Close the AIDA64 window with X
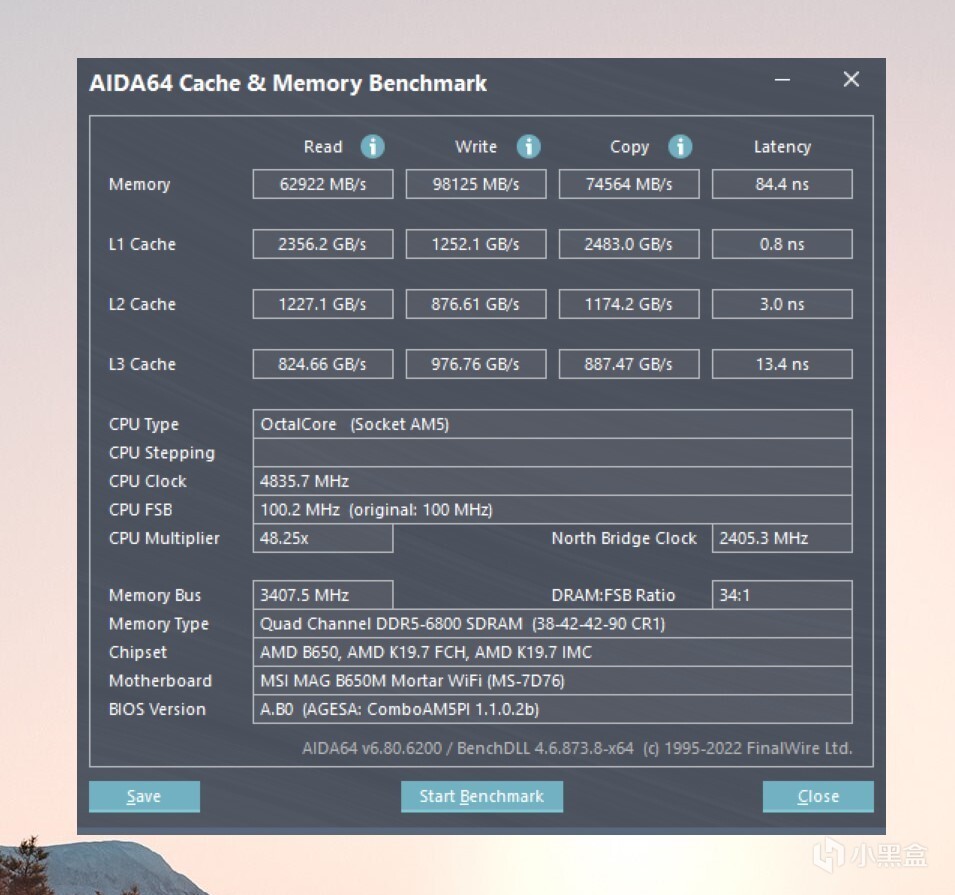 point(851,79)
